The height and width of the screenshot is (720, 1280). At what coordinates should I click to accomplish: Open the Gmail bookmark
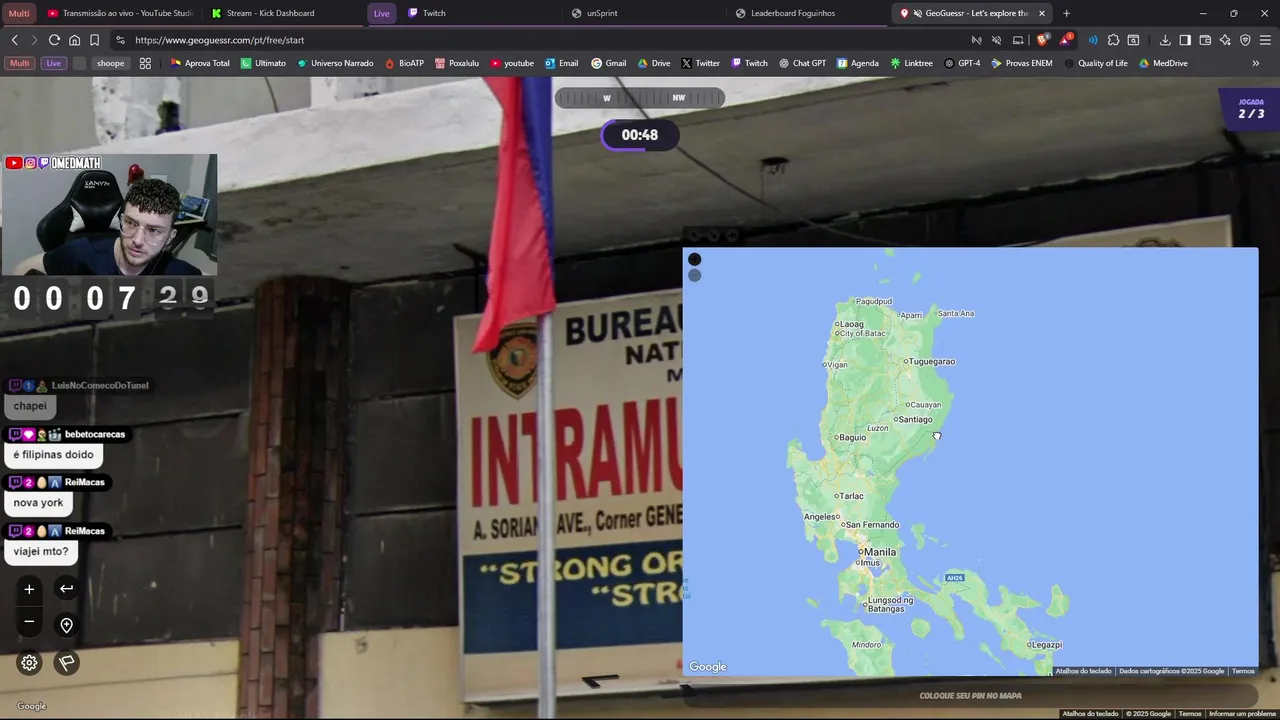pyautogui.click(x=608, y=63)
